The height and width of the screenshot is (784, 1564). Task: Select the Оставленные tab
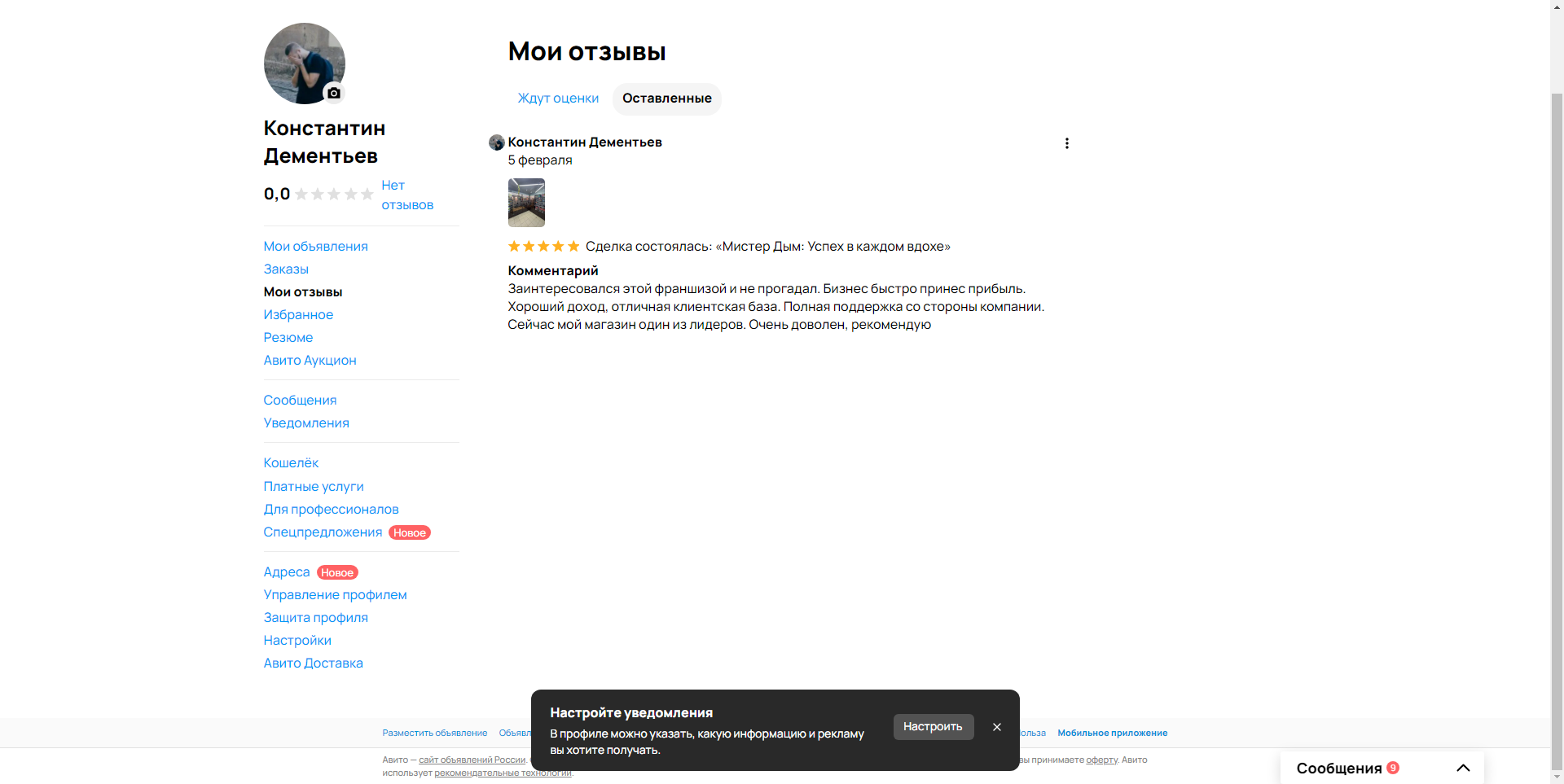667,99
